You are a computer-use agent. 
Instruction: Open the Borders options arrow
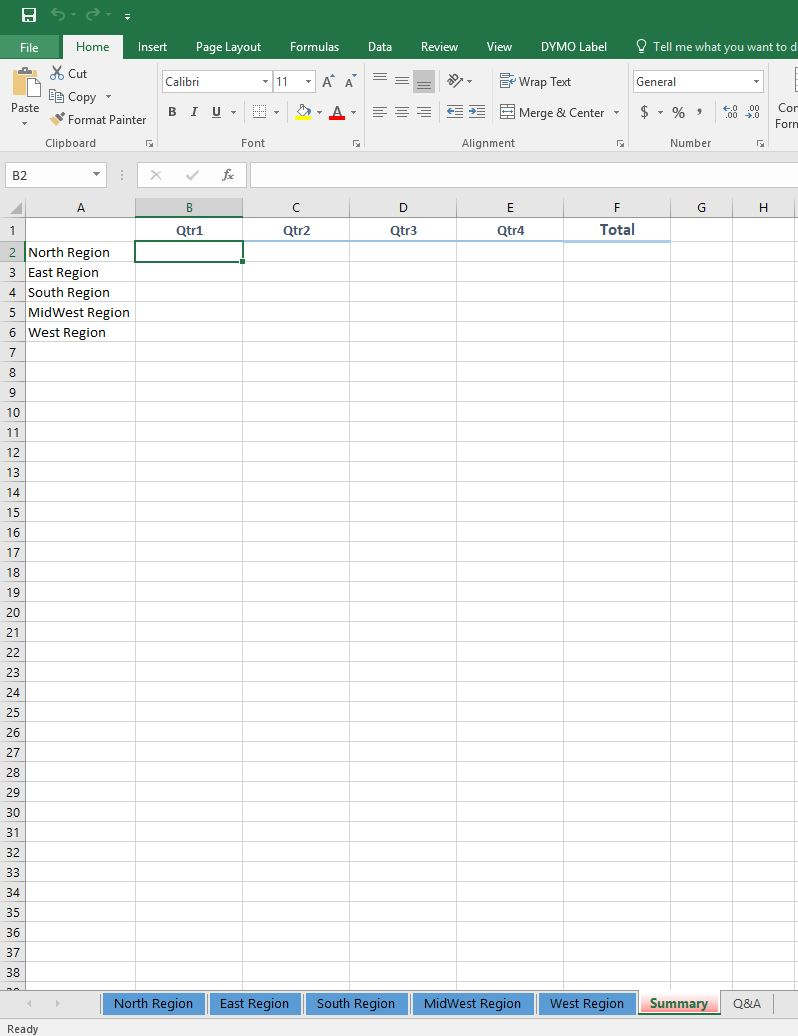click(276, 112)
